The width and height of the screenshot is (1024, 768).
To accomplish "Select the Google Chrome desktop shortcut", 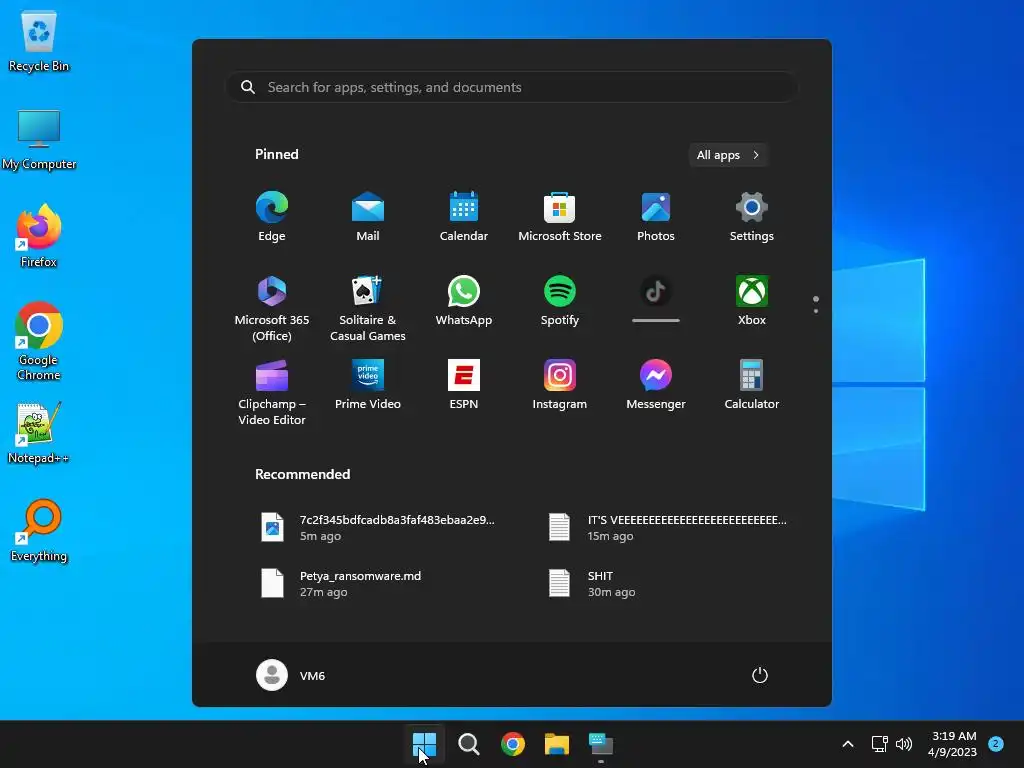I will pos(39,341).
